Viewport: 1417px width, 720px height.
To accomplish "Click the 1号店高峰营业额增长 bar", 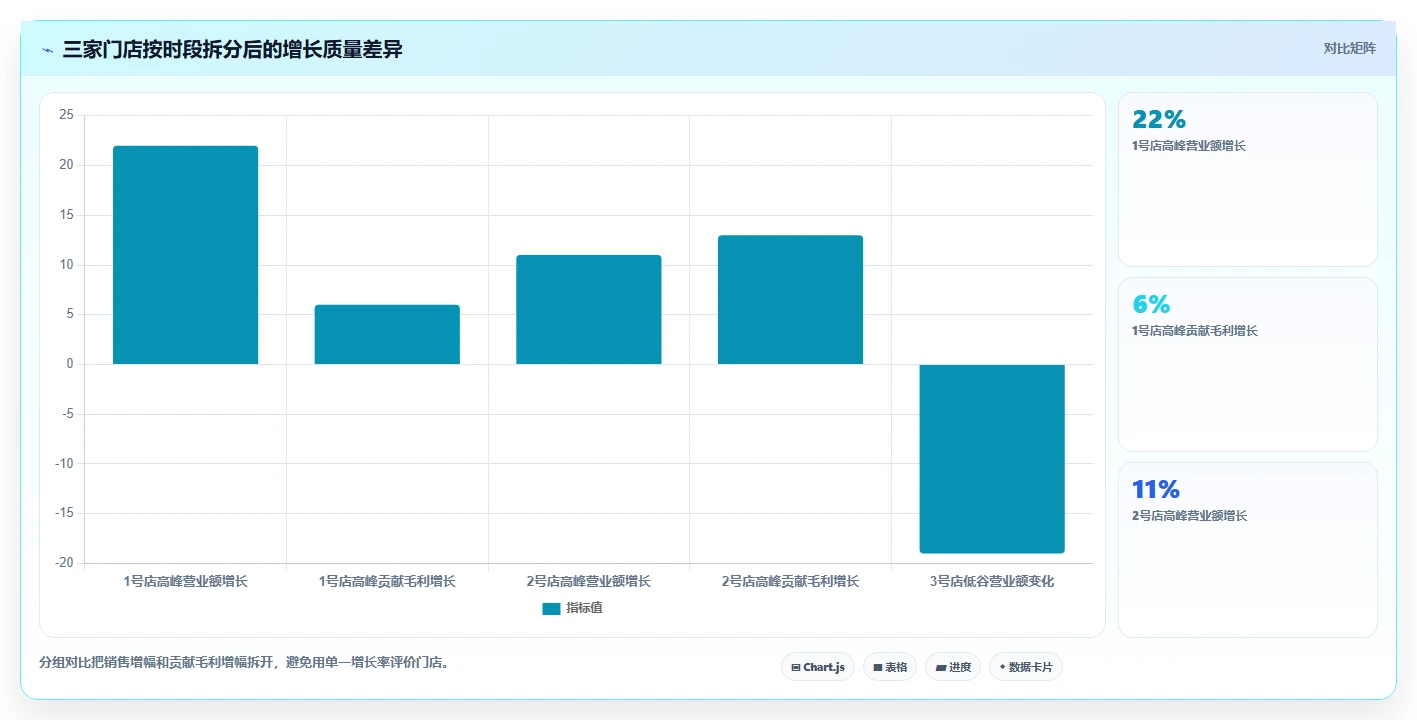I will tap(185, 255).
